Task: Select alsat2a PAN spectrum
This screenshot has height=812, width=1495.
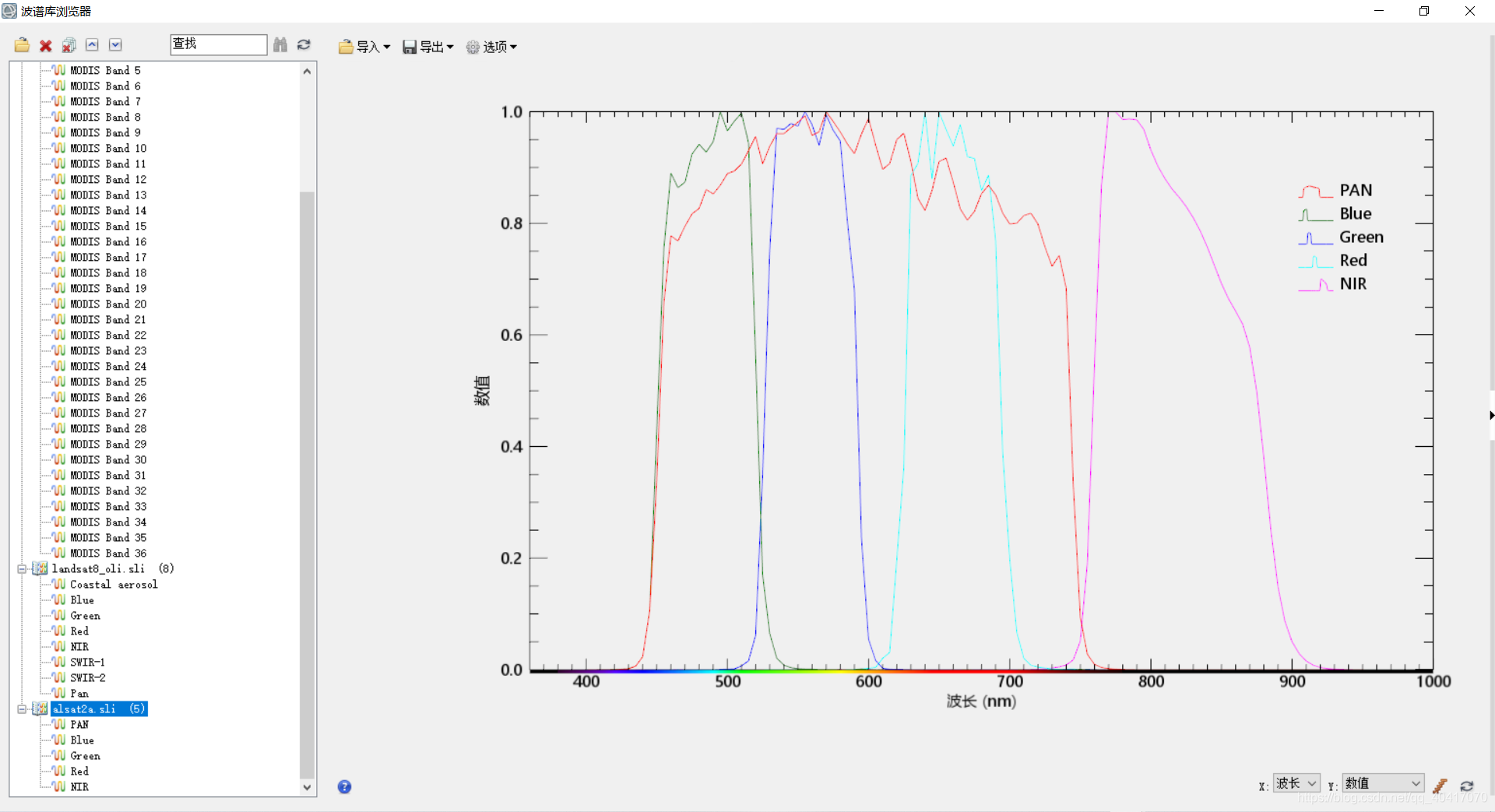Action: tap(79, 725)
